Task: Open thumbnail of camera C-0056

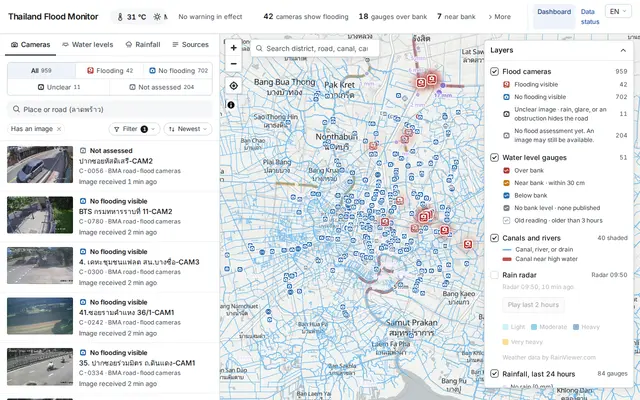Action: [40, 164]
